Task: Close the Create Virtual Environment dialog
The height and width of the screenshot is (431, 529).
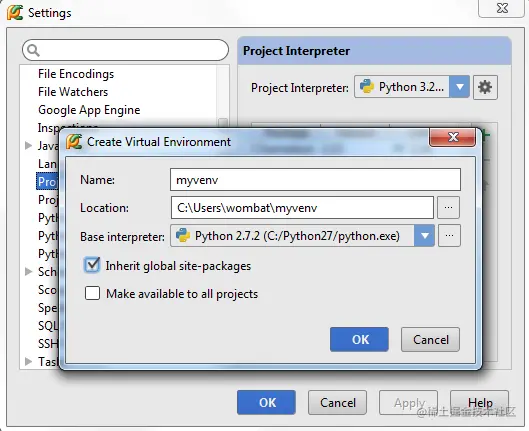Action: pos(452,137)
